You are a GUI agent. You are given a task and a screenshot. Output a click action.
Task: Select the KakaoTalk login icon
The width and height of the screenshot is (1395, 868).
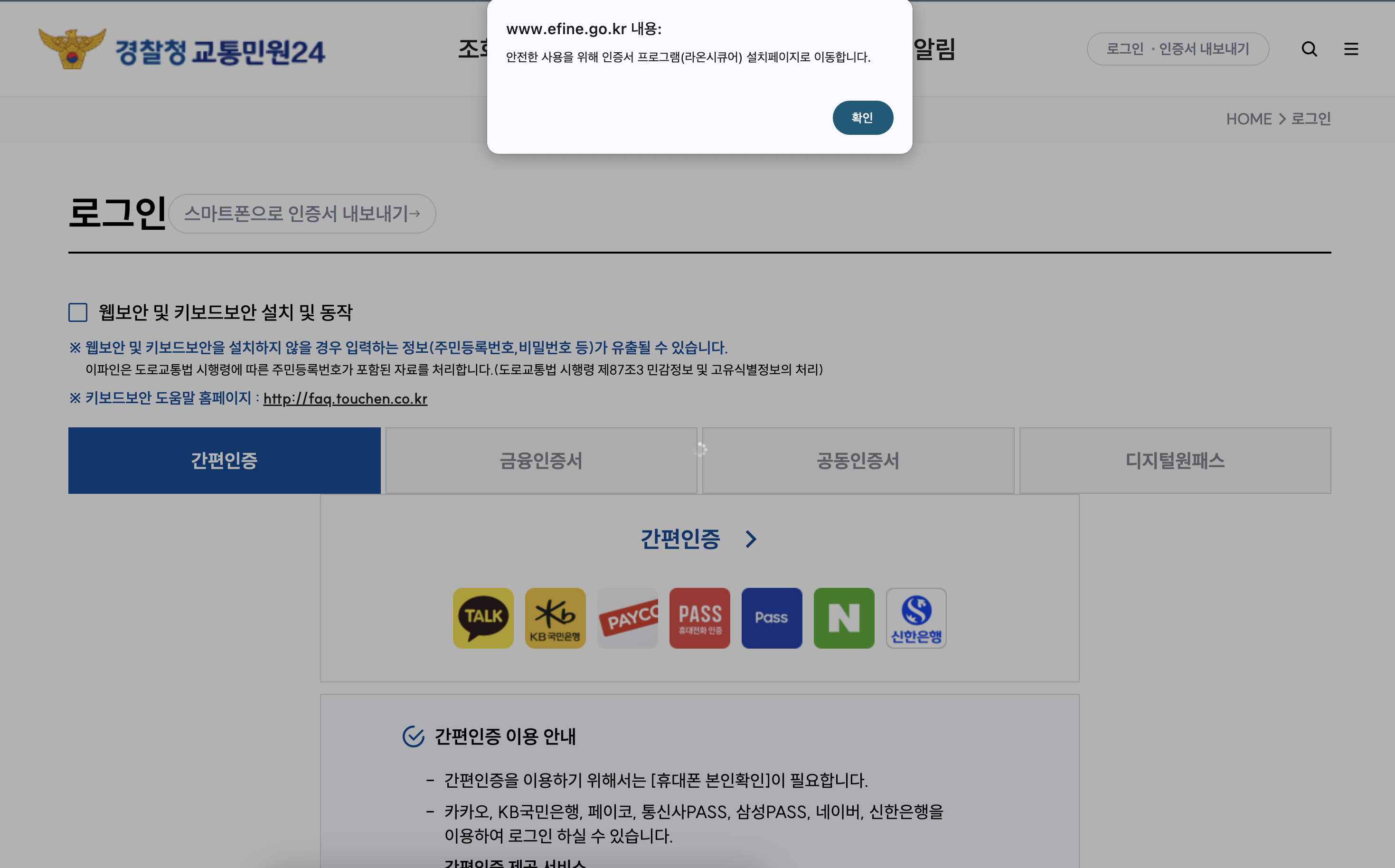click(483, 618)
